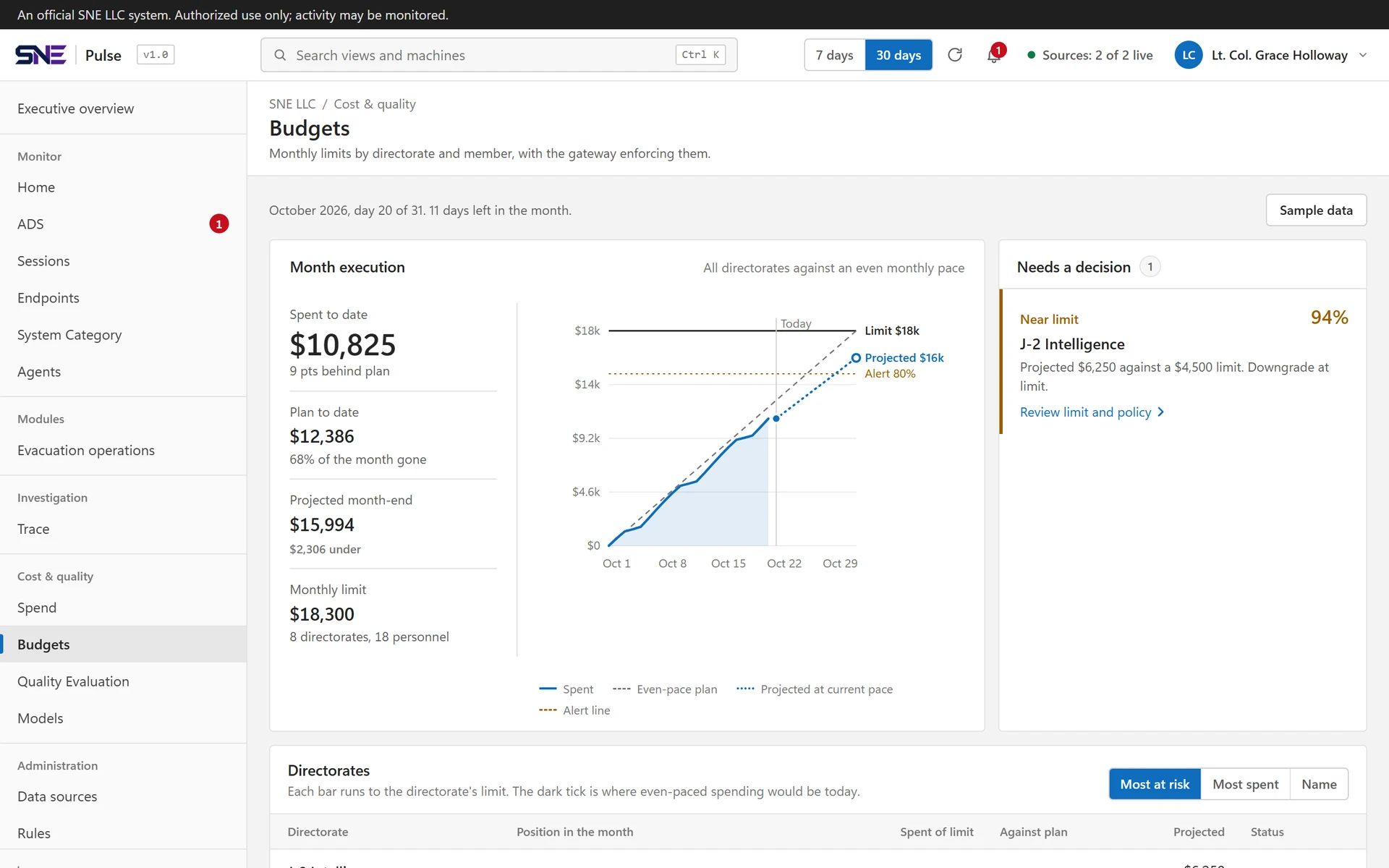The image size is (1389, 868).
Task: Open Endpoints in the sidebar
Action: click(123, 298)
